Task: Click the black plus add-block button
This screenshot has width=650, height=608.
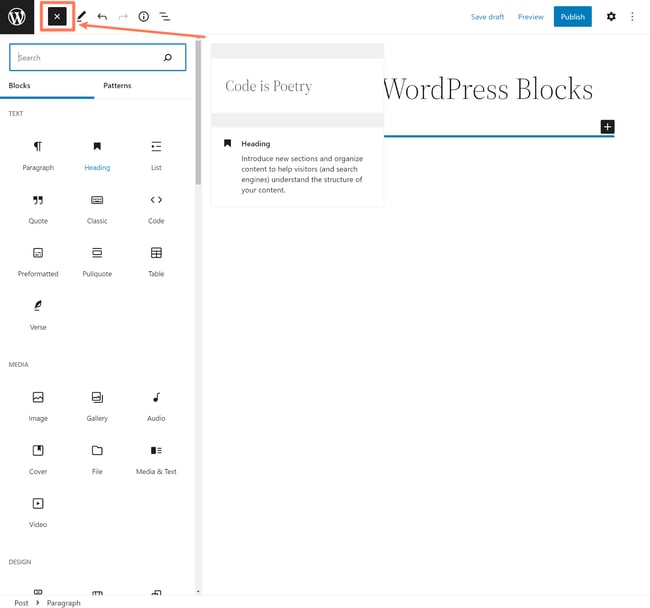Action: point(607,127)
